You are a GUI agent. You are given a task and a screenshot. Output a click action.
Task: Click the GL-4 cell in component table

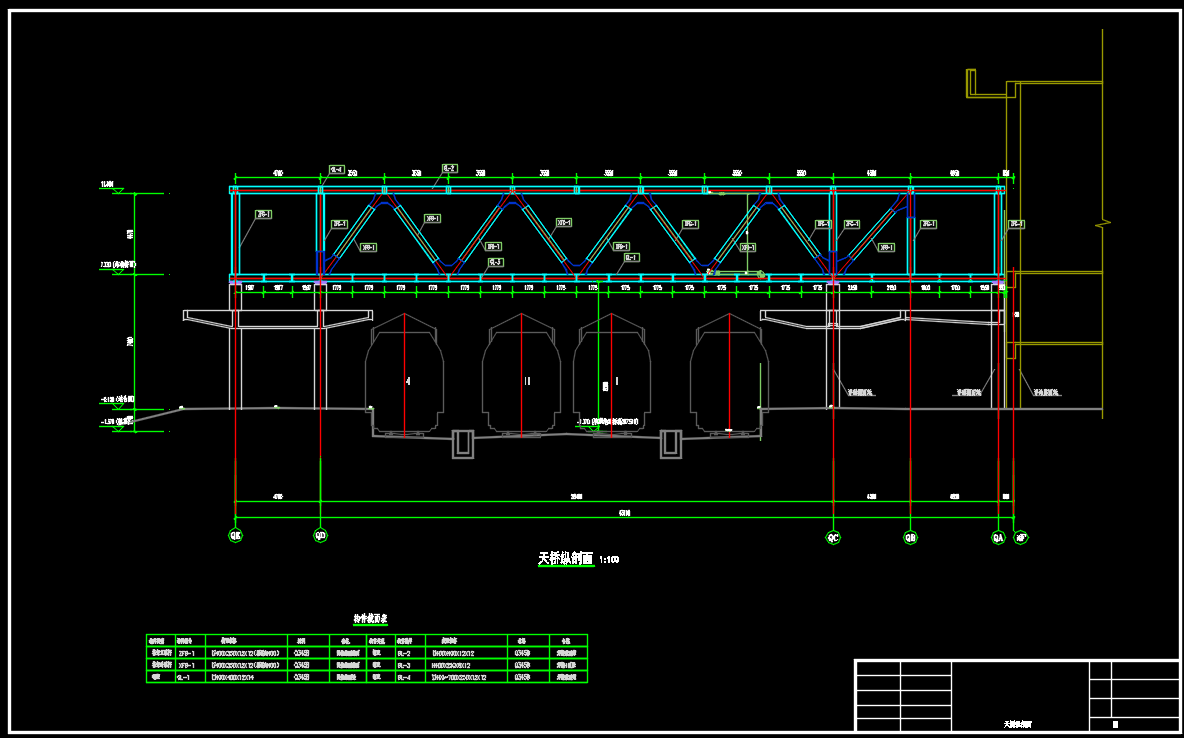click(x=405, y=677)
